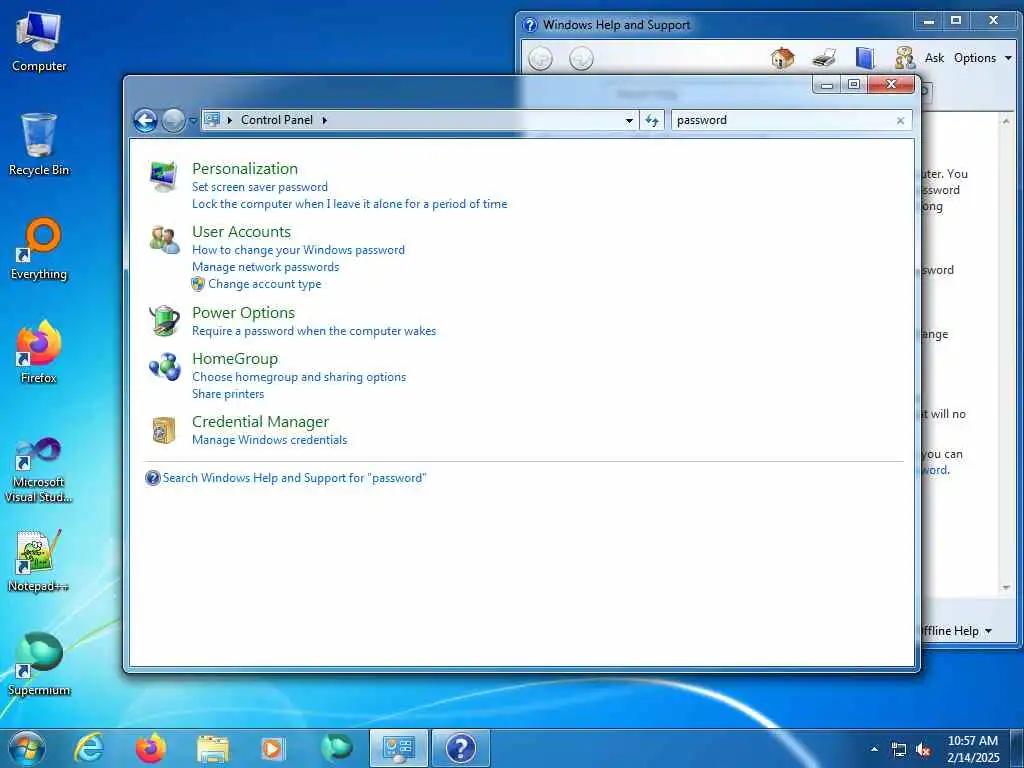Click the address bar refresh icon
This screenshot has height=768, width=1024.
pos(651,120)
